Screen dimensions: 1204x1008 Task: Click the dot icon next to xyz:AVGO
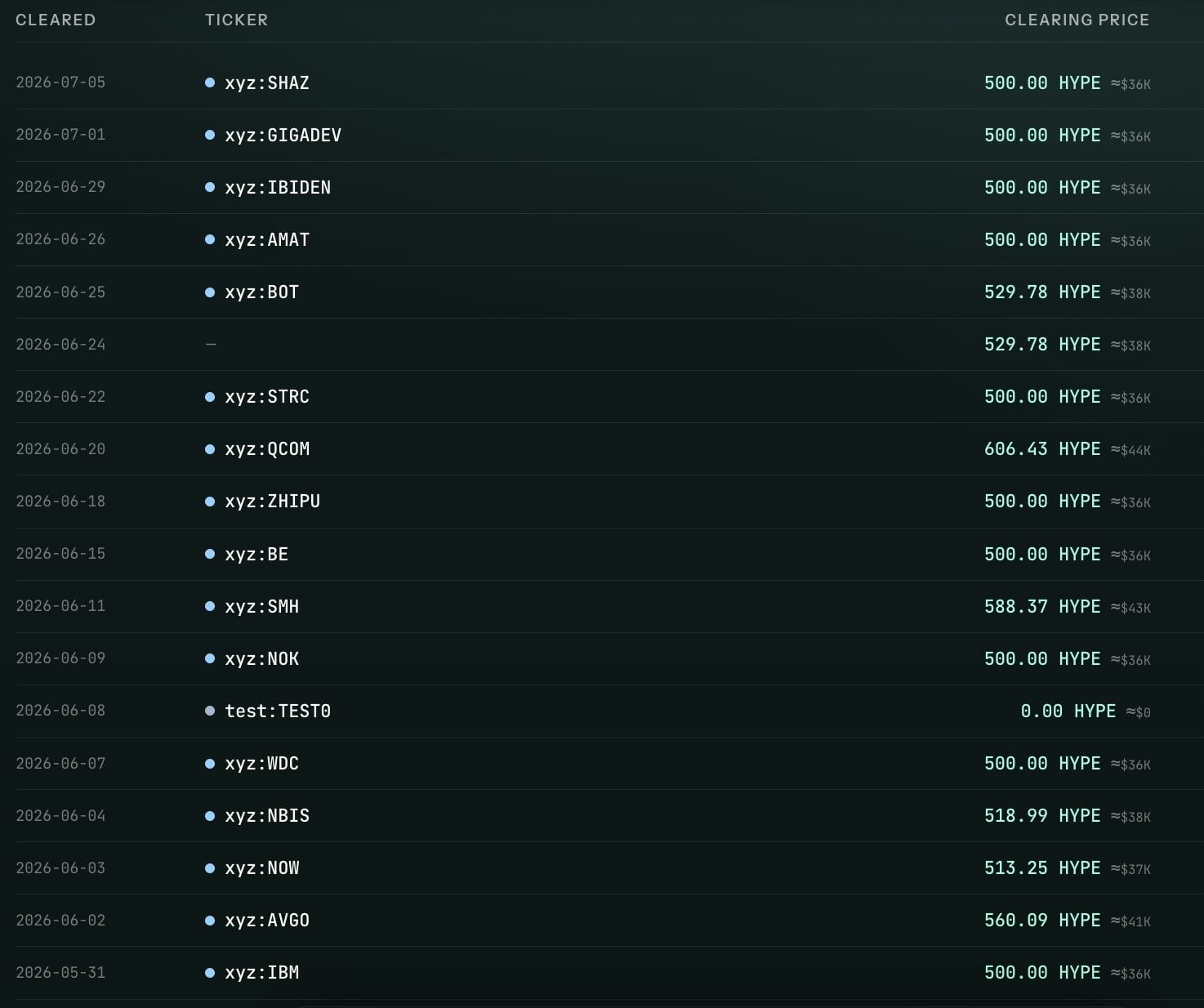pyautogui.click(x=210, y=921)
